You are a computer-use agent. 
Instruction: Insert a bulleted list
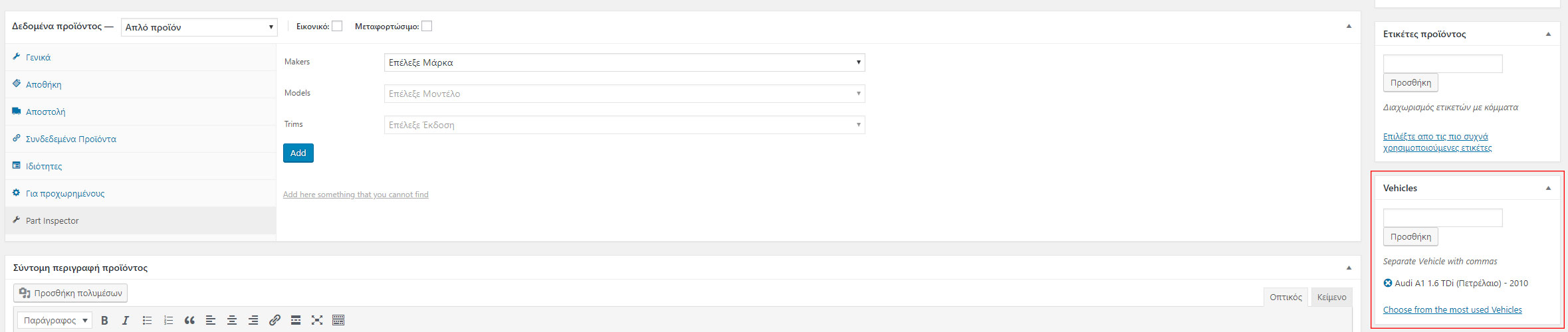[147, 321]
